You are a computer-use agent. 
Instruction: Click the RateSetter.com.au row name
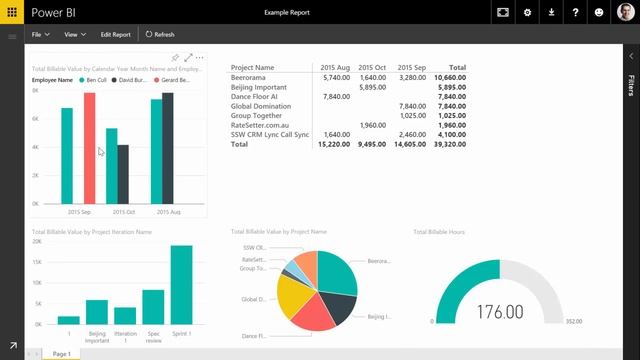point(260,125)
